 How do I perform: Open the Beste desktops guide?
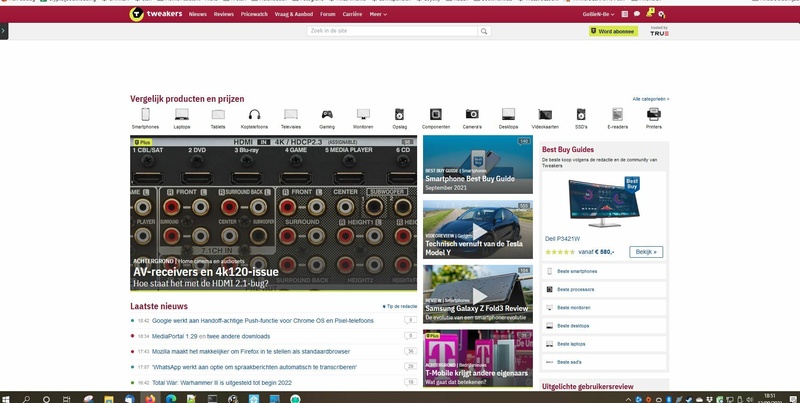(x=604, y=325)
